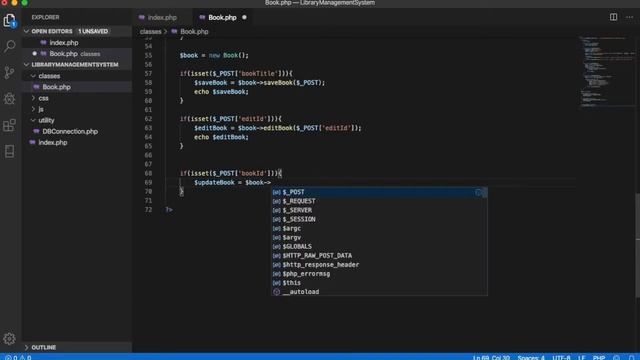Choose $_SESSION suggestion
Image resolution: width=640 pixels, height=360 pixels.
click(379, 219)
